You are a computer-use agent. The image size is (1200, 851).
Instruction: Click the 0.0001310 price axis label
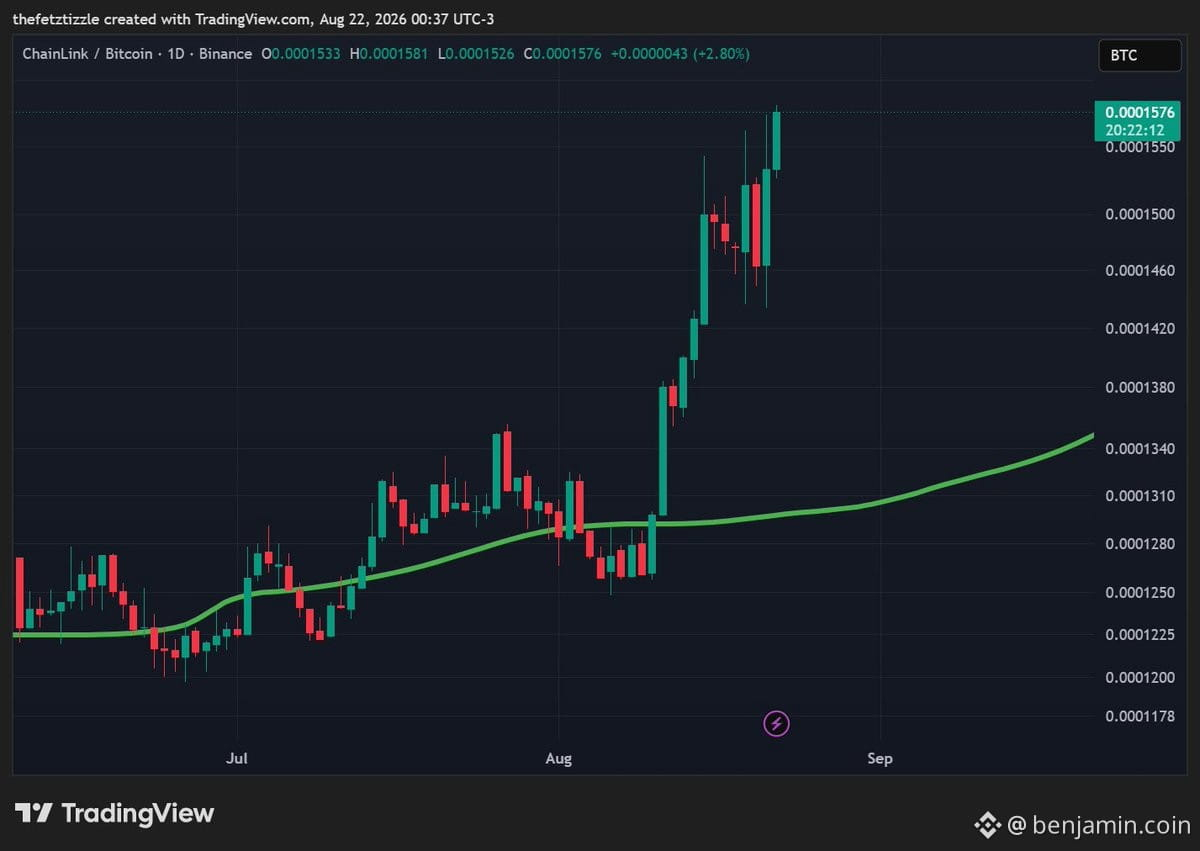1139,496
